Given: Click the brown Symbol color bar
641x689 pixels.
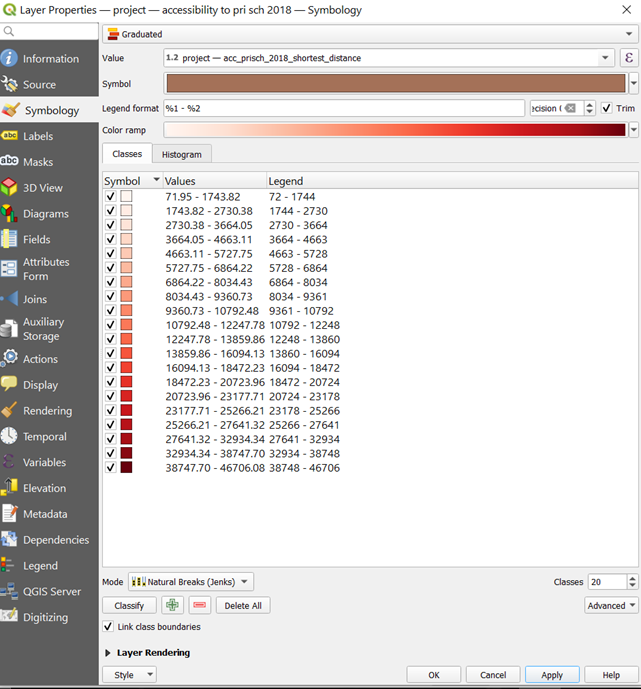Looking at the screenshot, I should (395, 83).
